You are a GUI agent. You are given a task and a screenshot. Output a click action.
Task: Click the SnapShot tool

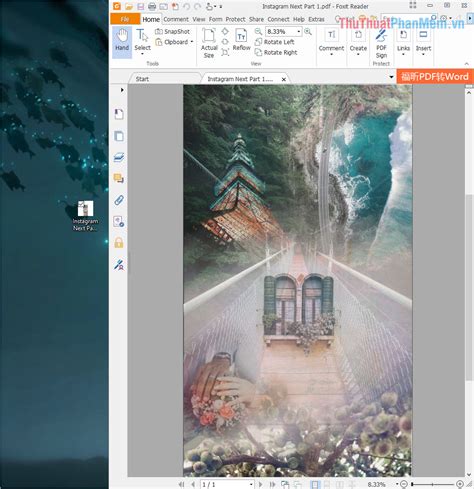(173, 32)
